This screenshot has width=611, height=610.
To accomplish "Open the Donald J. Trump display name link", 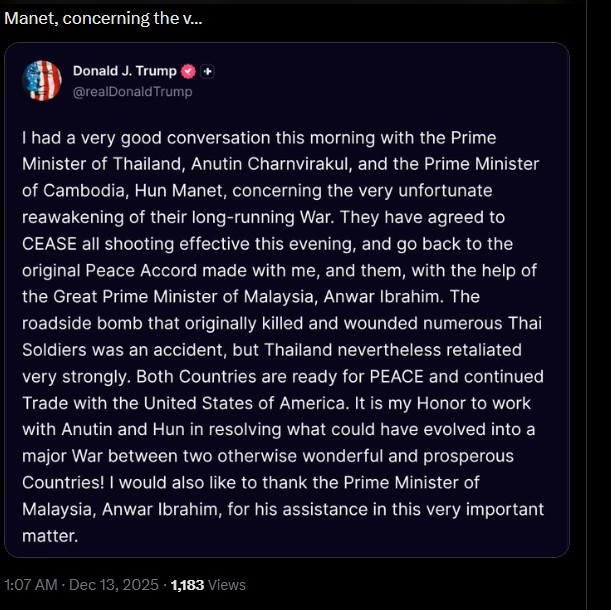I will pyautogui.click(x=124, y=72).
